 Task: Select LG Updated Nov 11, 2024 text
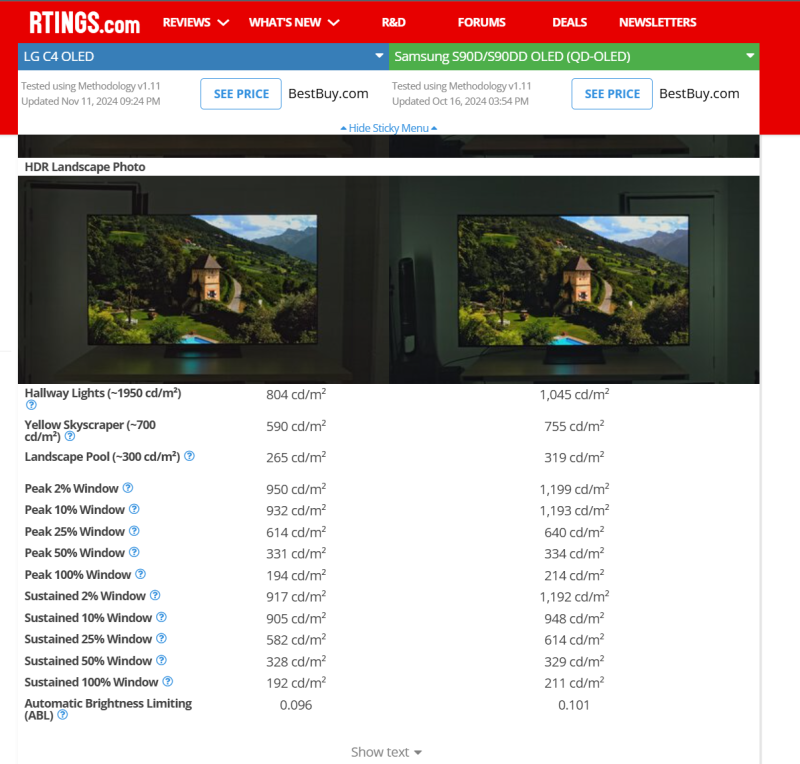tap(91, 101)
